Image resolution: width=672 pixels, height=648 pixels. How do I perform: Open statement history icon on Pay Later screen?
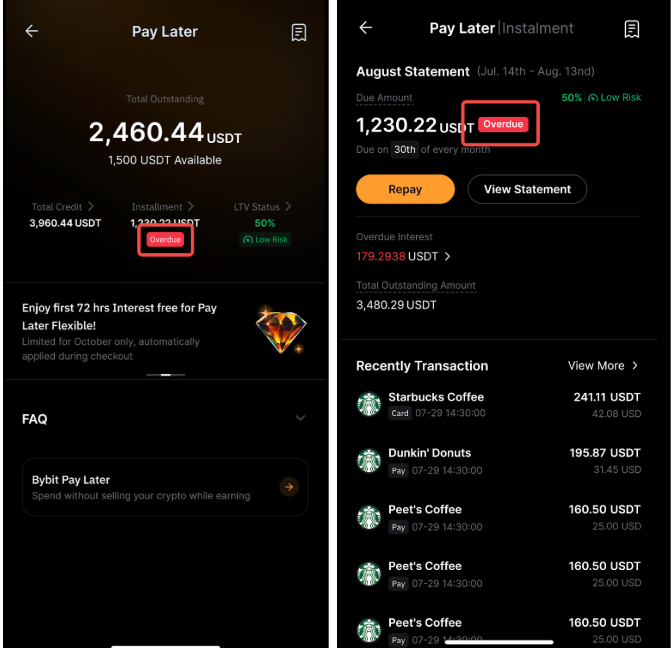[299, 32]
